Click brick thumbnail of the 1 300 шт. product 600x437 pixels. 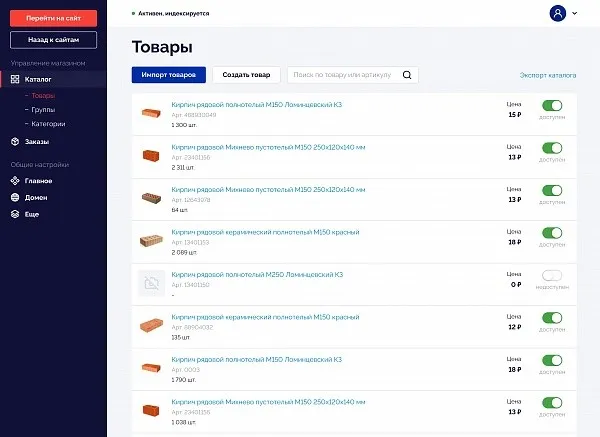point(151,113)
